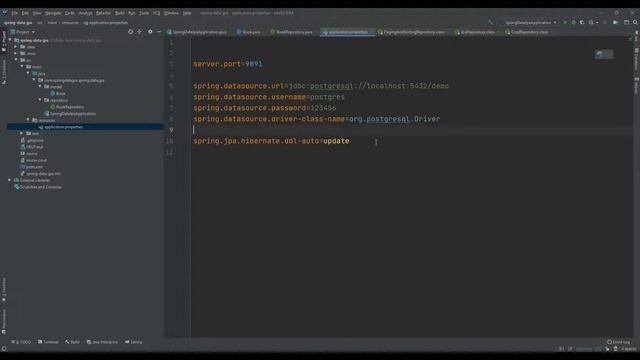Click the build hammer icon in top toolbar
The width and height of the screenshot is (640, 360).
(490, 22)
